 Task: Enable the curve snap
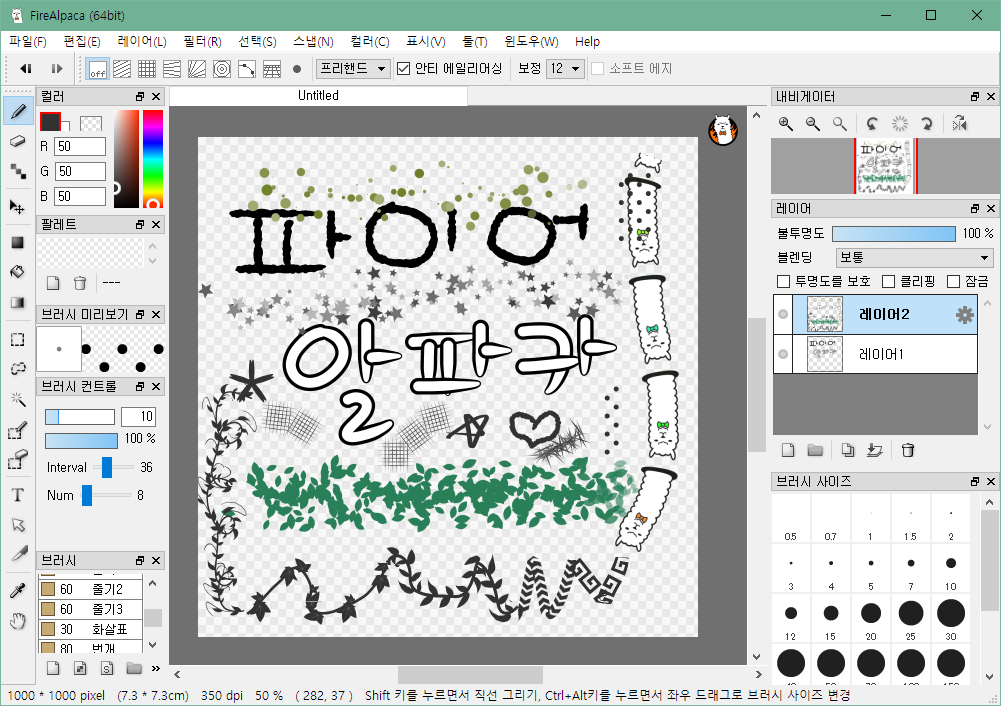(246, 69)
